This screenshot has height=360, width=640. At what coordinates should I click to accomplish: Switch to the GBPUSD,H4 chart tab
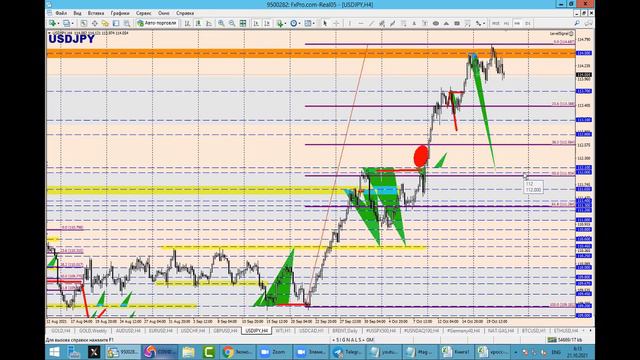pos(225,331)
